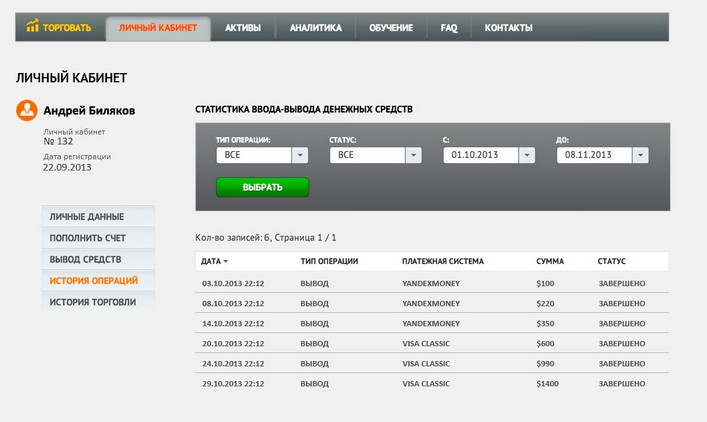This screenshot has height=422, width=707.
Task: Expand the СТАТУС dropdown arrow
Action: [413, 155]
